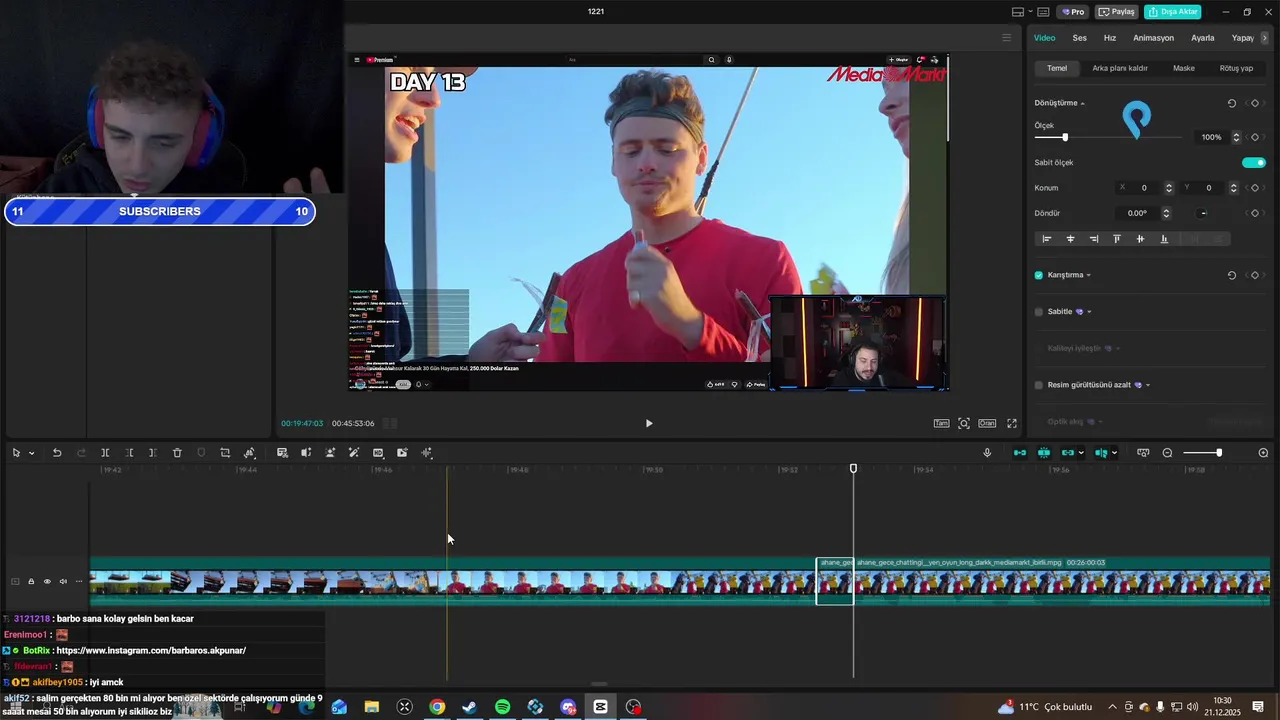Open the player panel hamburger menu
Image resolution: width=1280 pixels, height=720 pixels.
click(1006, 38)
